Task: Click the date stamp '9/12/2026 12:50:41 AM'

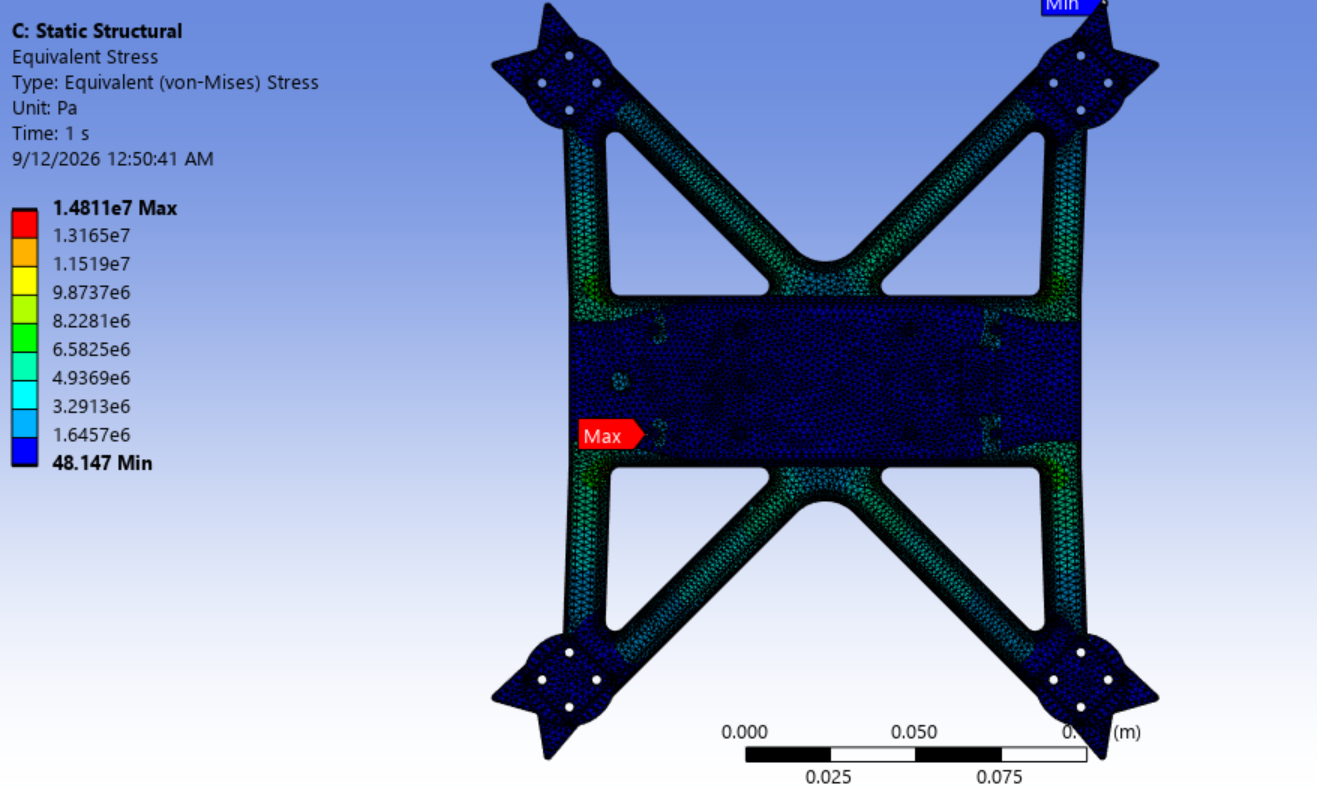Action: (x=112, y=159)
